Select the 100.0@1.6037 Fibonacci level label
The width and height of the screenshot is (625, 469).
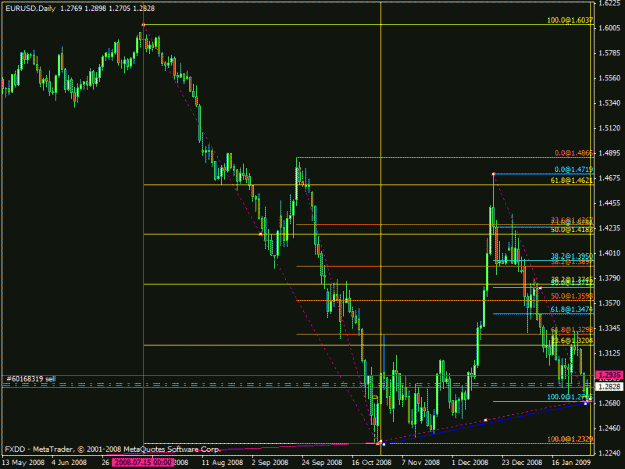click(x=570, y=20)
